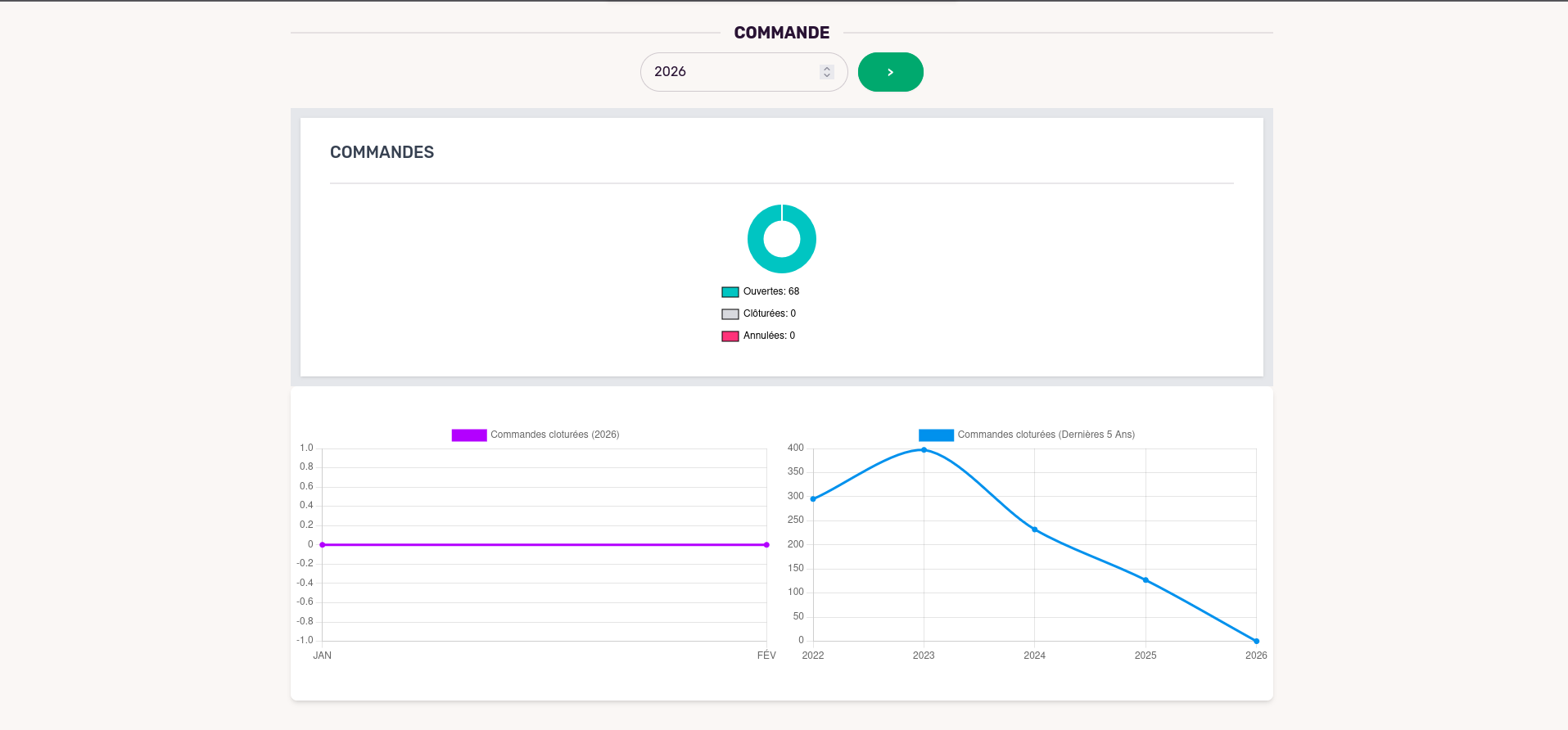This screenshot has height=730, width=1568.
Task: Click the 'Annulées: 0' legend text
Action: coord(769,336)
